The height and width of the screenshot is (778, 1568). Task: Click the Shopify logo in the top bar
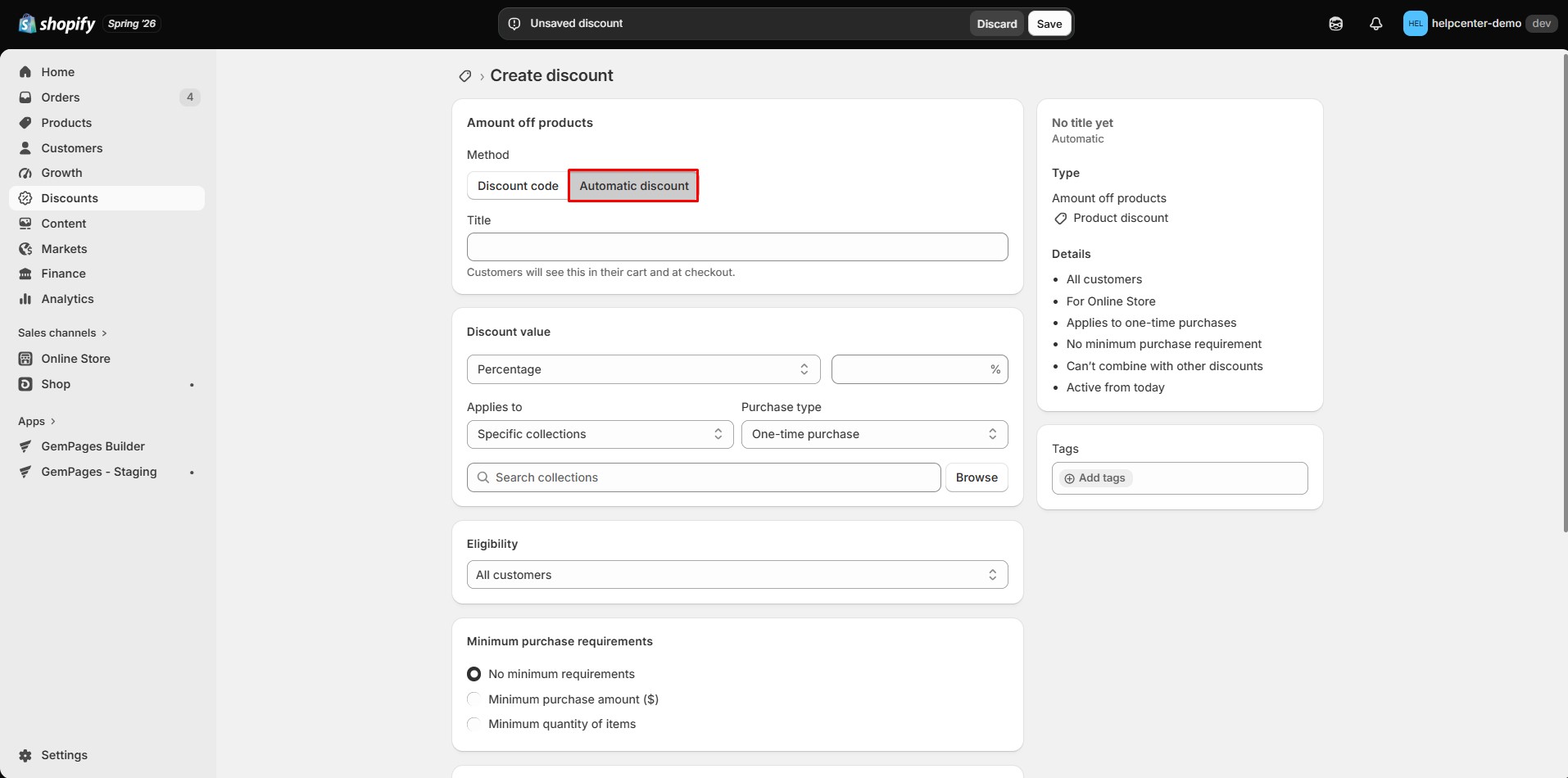pyautogui.click(x=57, y=24)
